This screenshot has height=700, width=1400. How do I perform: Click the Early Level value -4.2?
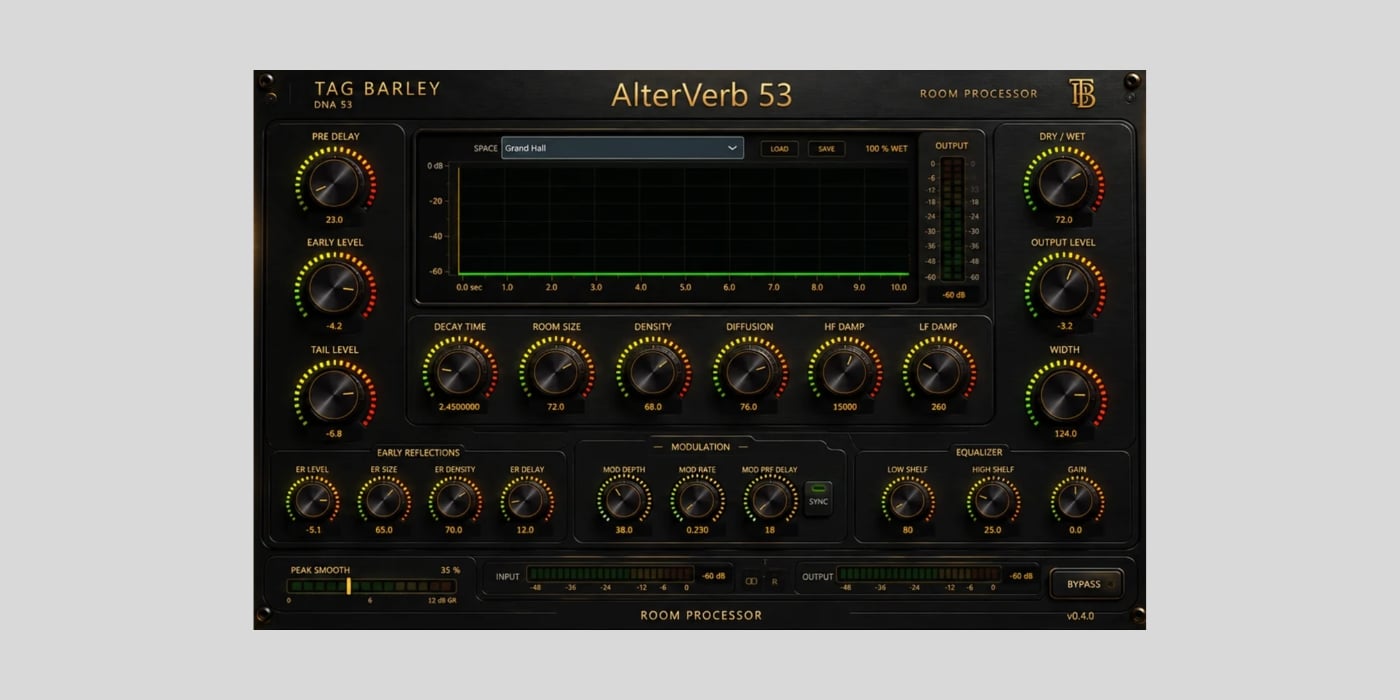334,326
